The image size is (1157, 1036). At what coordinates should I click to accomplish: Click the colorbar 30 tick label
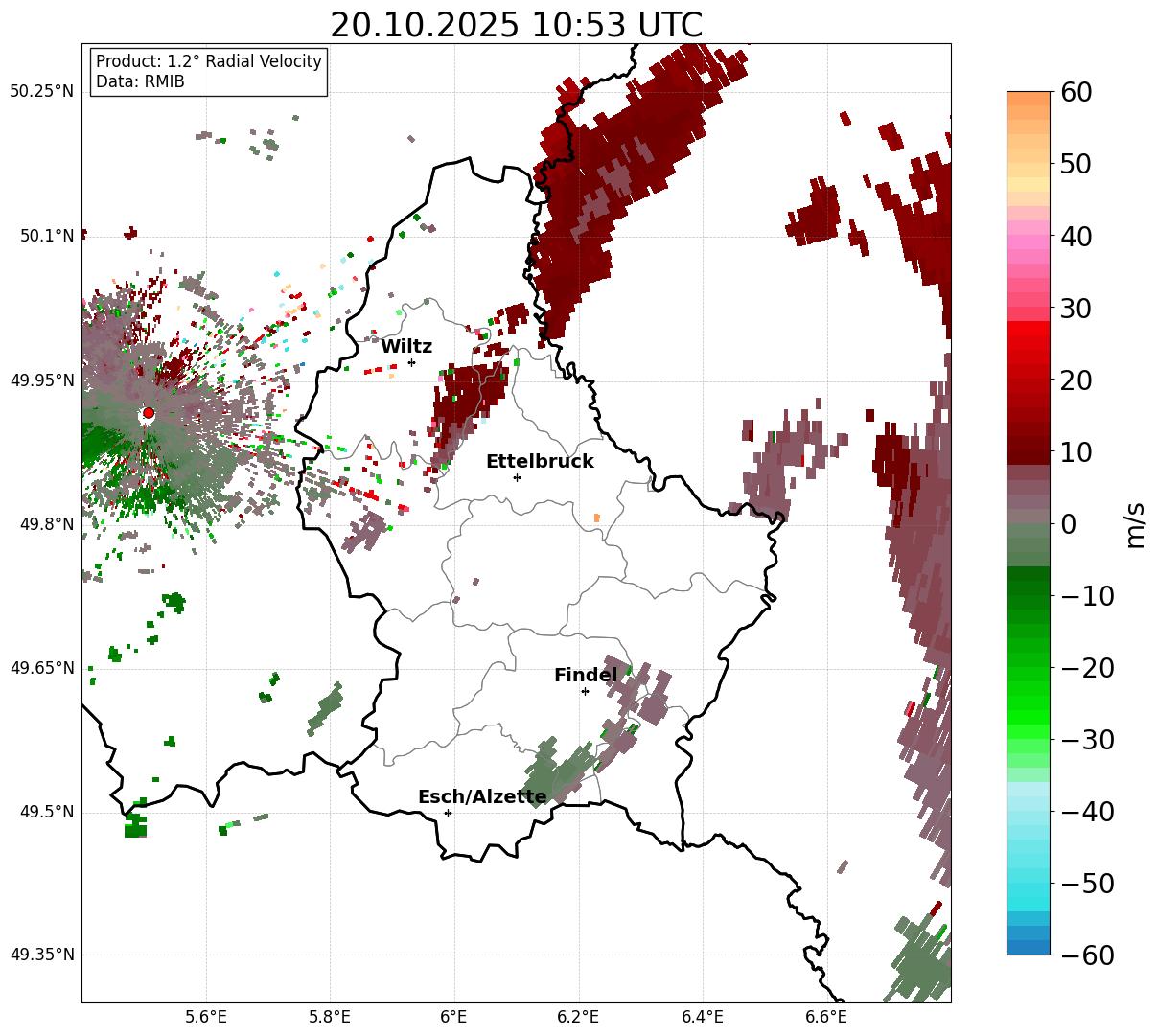[x=1075, y=308]
